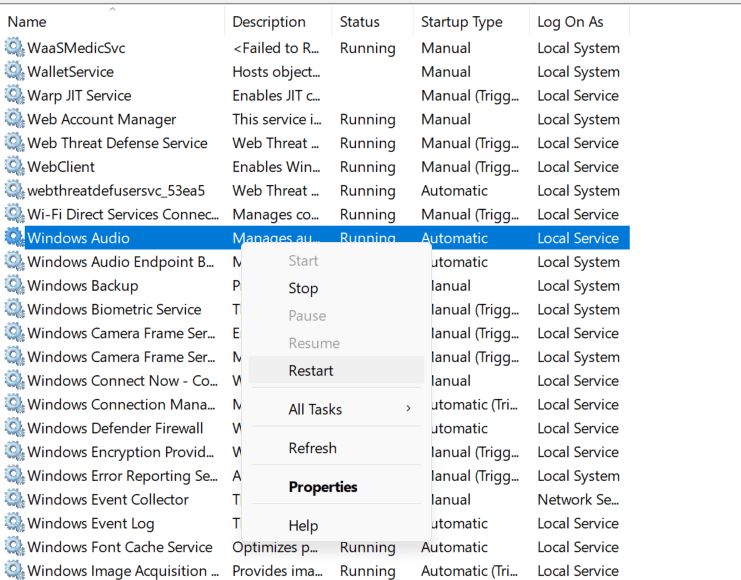Select webthreatdefusersvc_53ea5 service name
The image size is (741, 580).
[116, 190]
